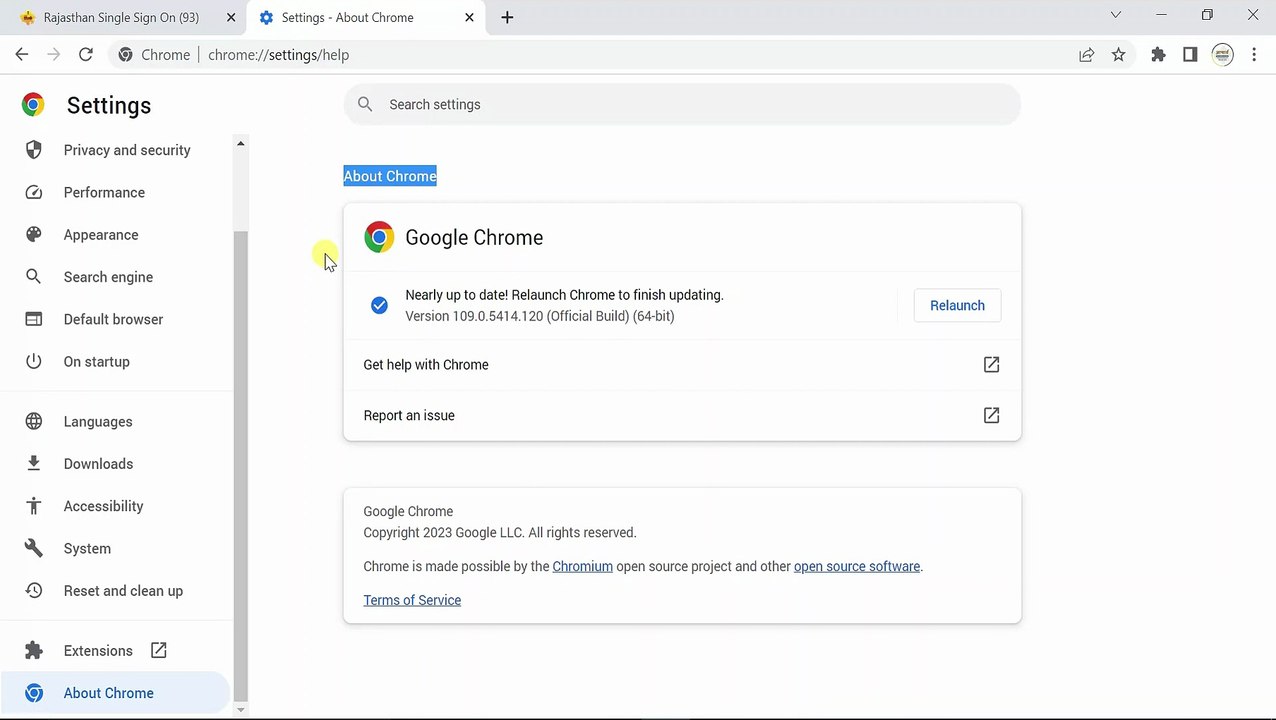Click the sidebar scroll down arrow
This screenshot has width=1276, height=720.
coord(240,710)
